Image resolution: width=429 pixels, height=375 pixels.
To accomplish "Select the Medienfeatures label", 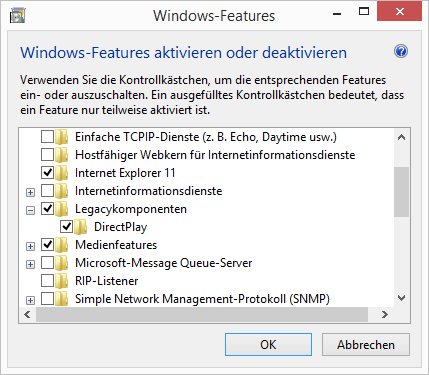I will point(116,245).
